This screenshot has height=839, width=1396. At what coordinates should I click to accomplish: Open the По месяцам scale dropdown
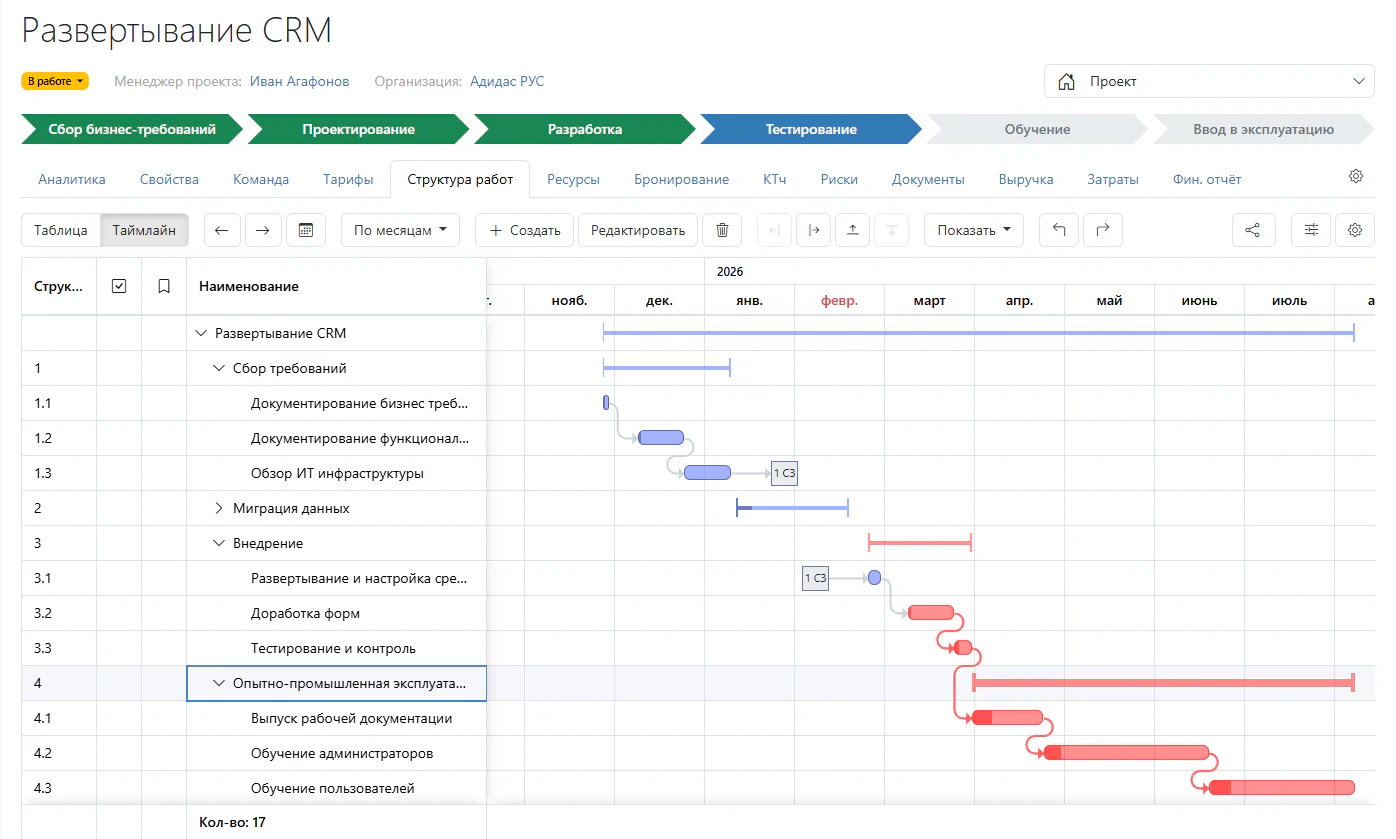point(400,230)
